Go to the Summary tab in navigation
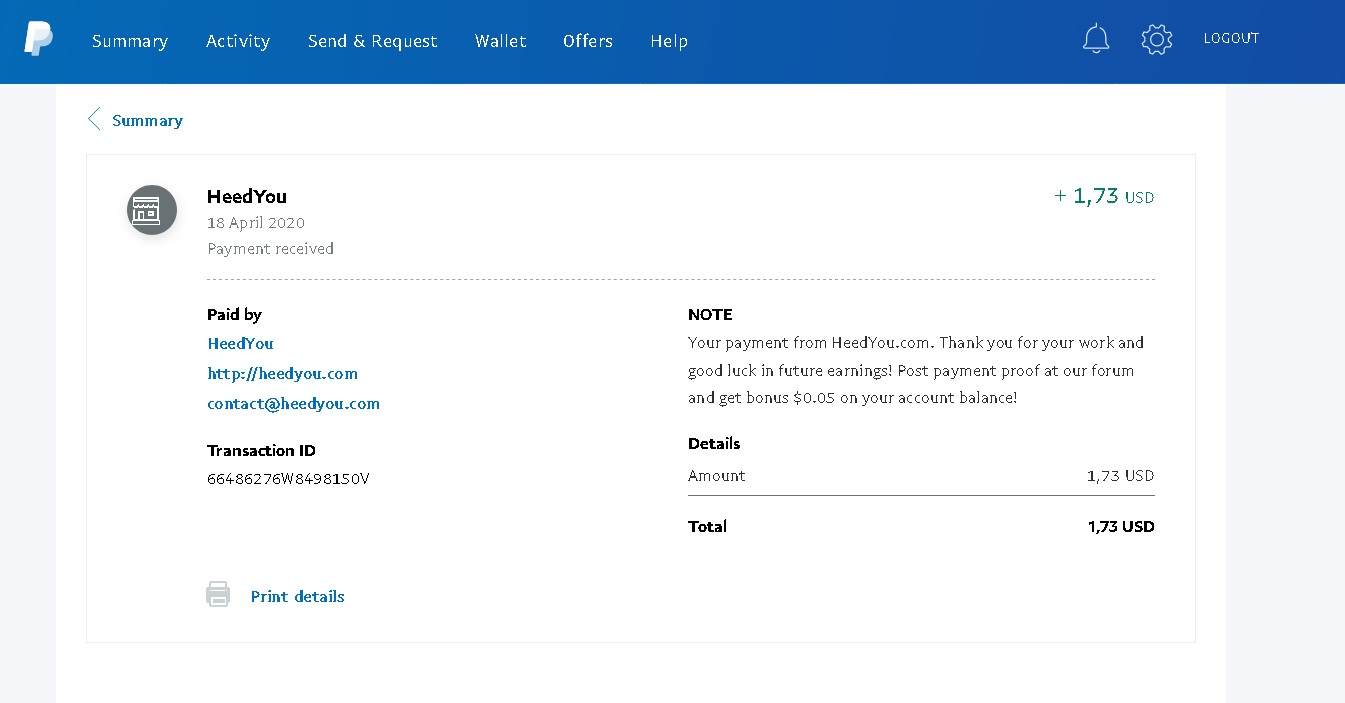The image size is (1345, 703). click(x=130, y=41)
